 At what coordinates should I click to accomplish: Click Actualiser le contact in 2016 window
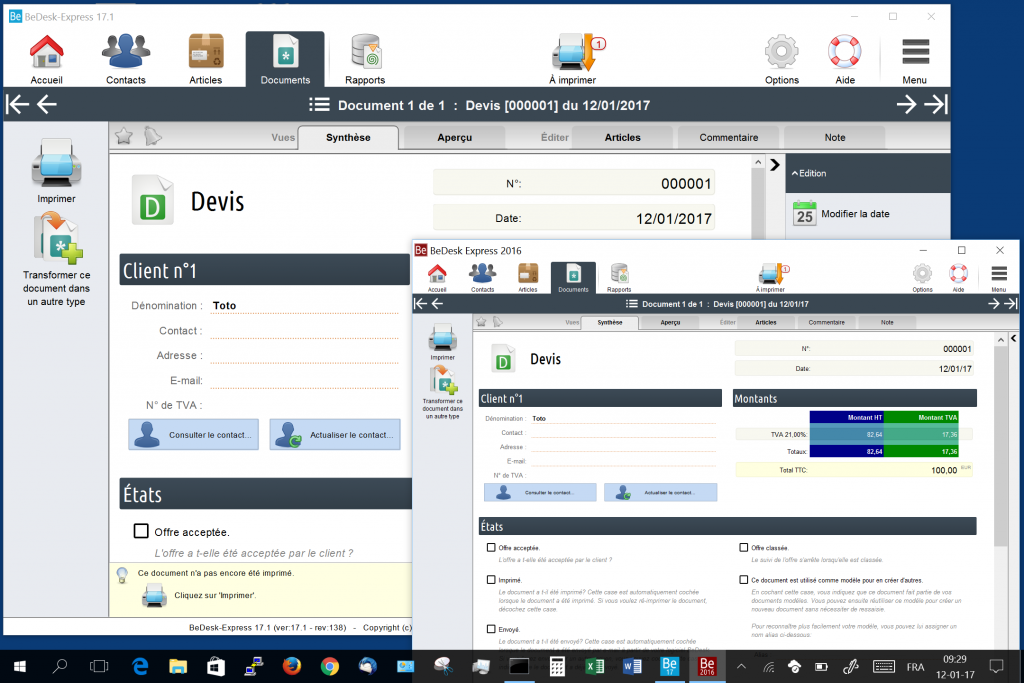(x=660, y=492)
